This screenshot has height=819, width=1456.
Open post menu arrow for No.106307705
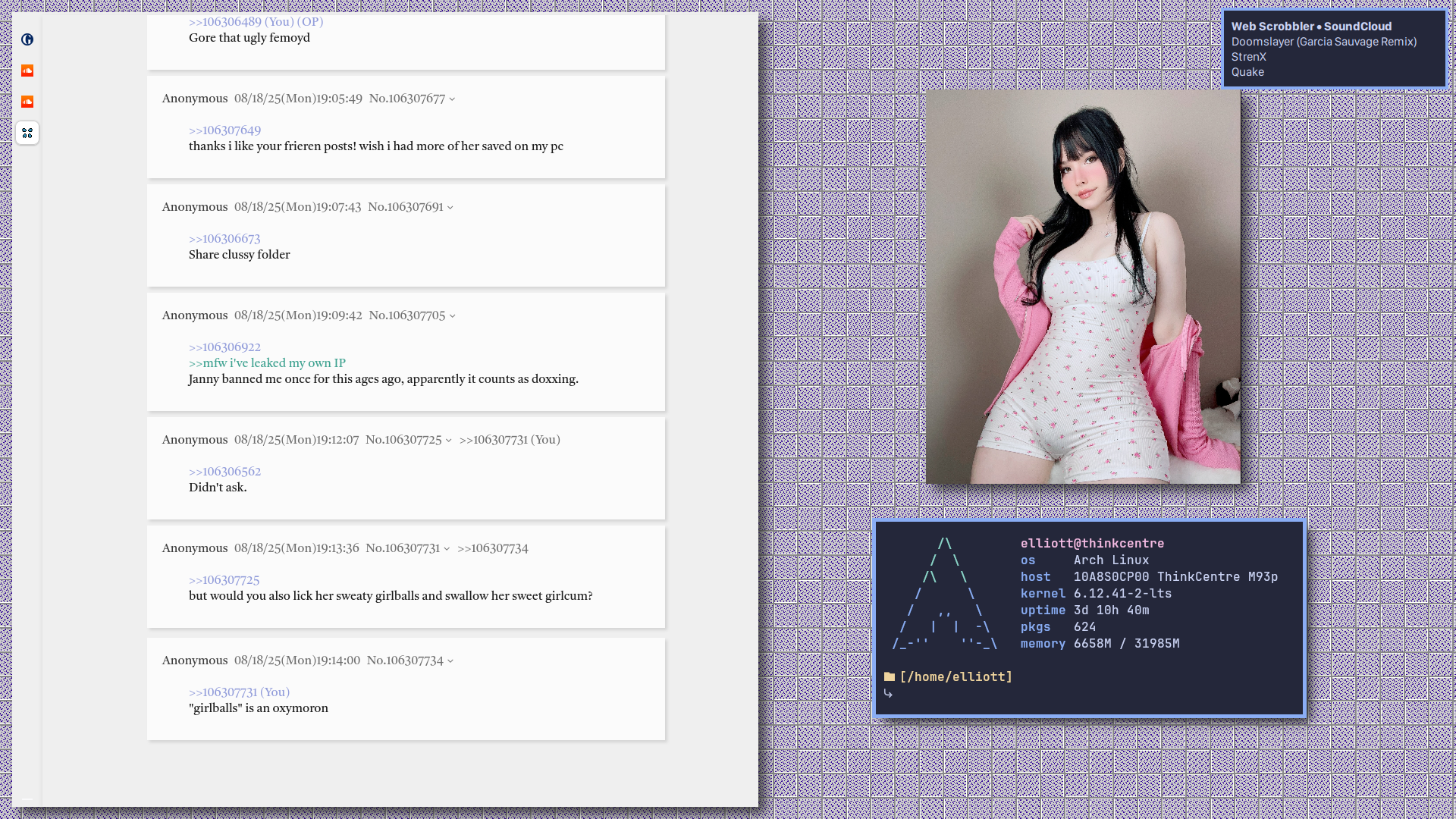click(x=453, y=316)
